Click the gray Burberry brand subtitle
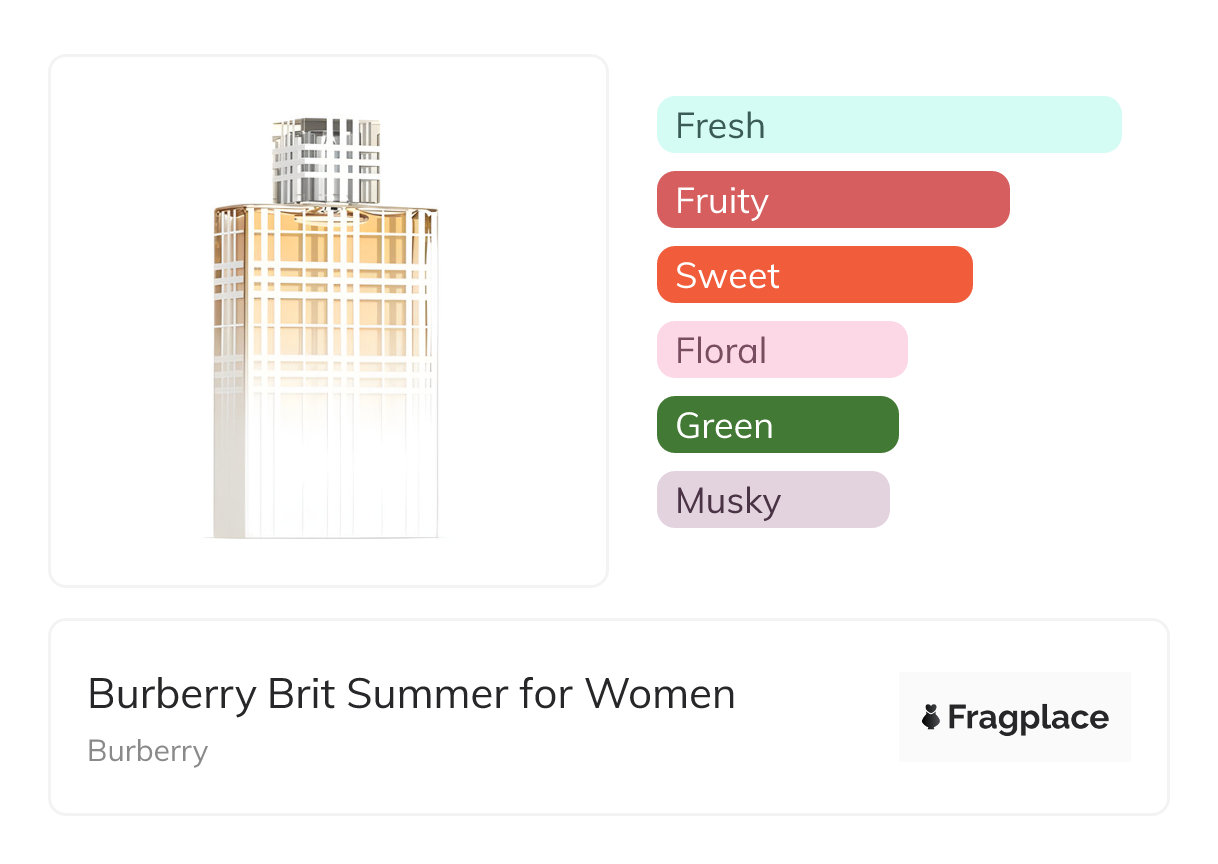Viewport: 1218px width, 864px height. [148, 751]
